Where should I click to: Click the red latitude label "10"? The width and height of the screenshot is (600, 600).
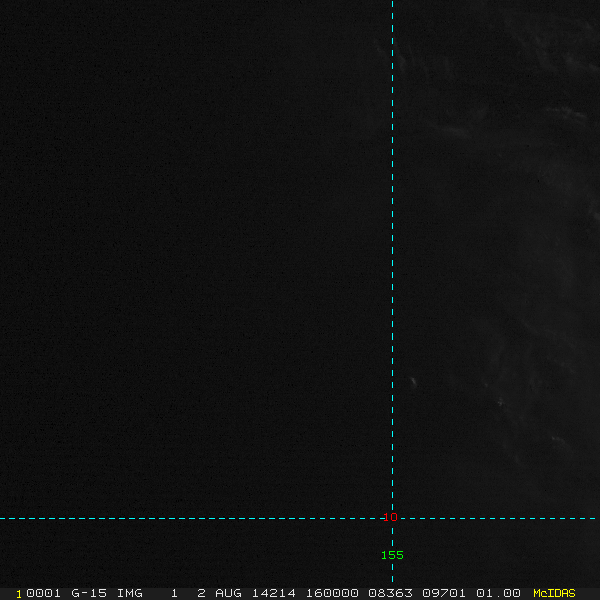point(390,517)
